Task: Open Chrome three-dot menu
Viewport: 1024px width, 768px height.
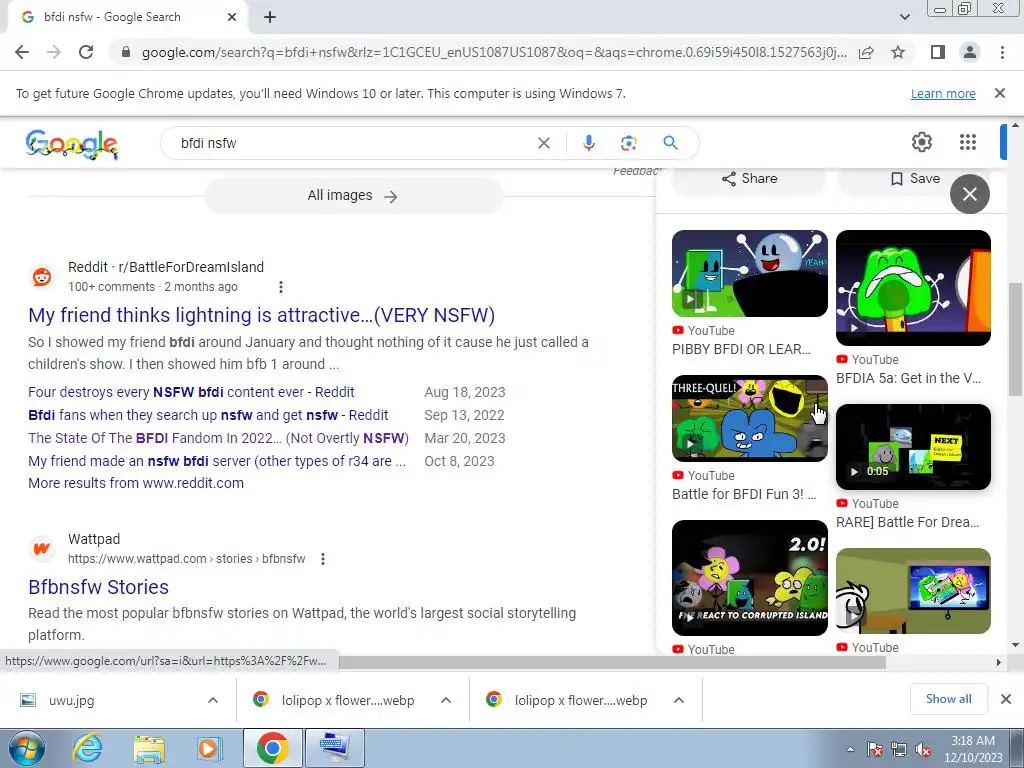Action: point(1002,52)
